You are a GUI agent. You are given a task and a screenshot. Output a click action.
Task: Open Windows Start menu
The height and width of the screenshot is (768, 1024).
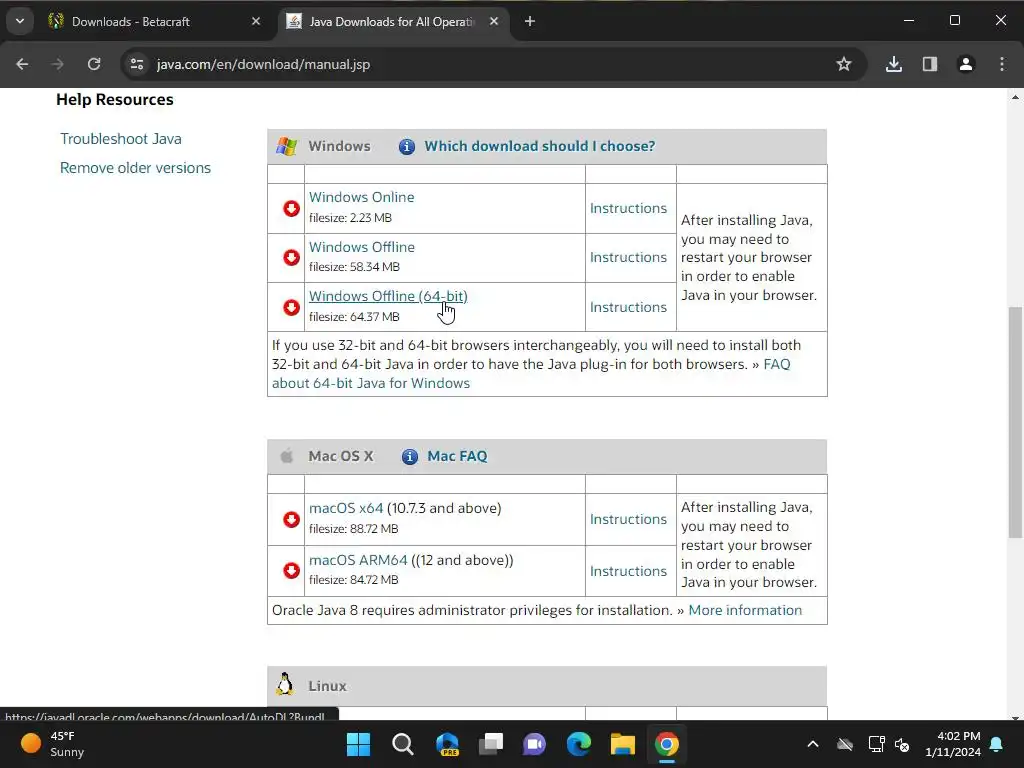pos(358,744)
